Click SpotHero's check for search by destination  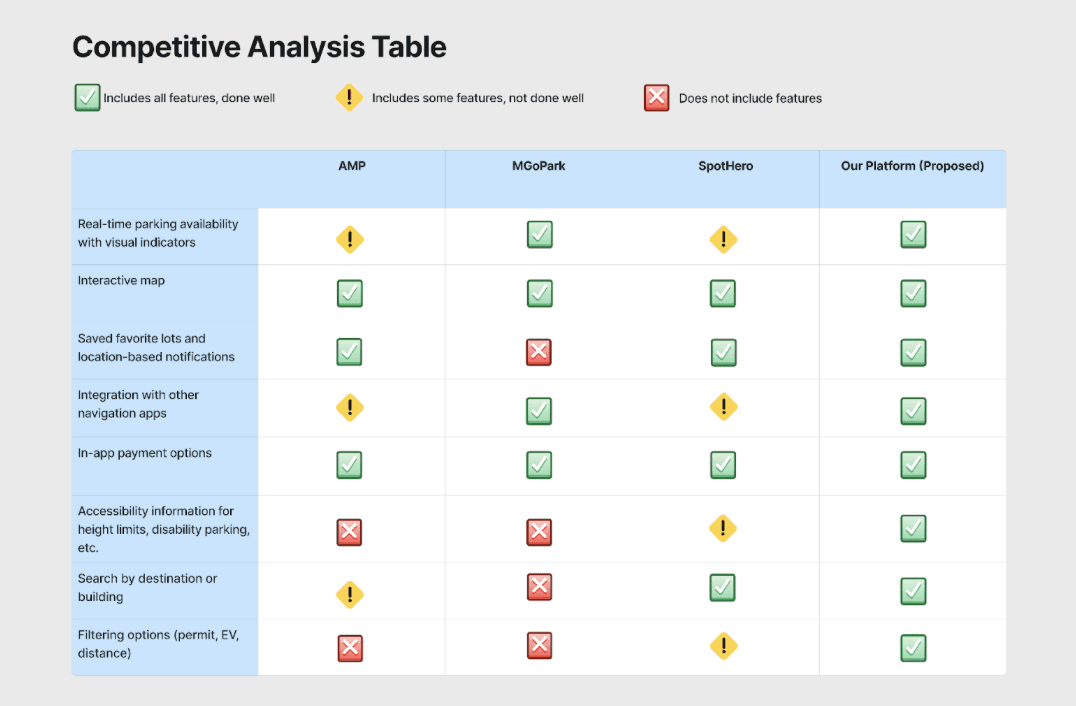pyautogui.click(x=723, y=587)
